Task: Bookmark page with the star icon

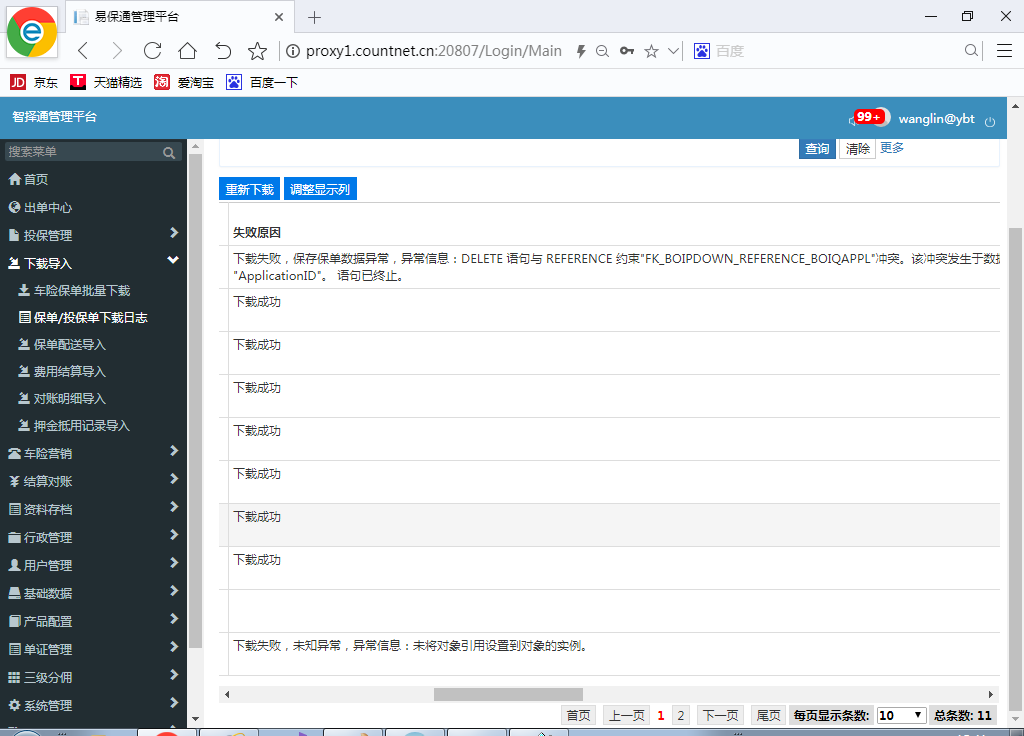Action: point(257,51)
